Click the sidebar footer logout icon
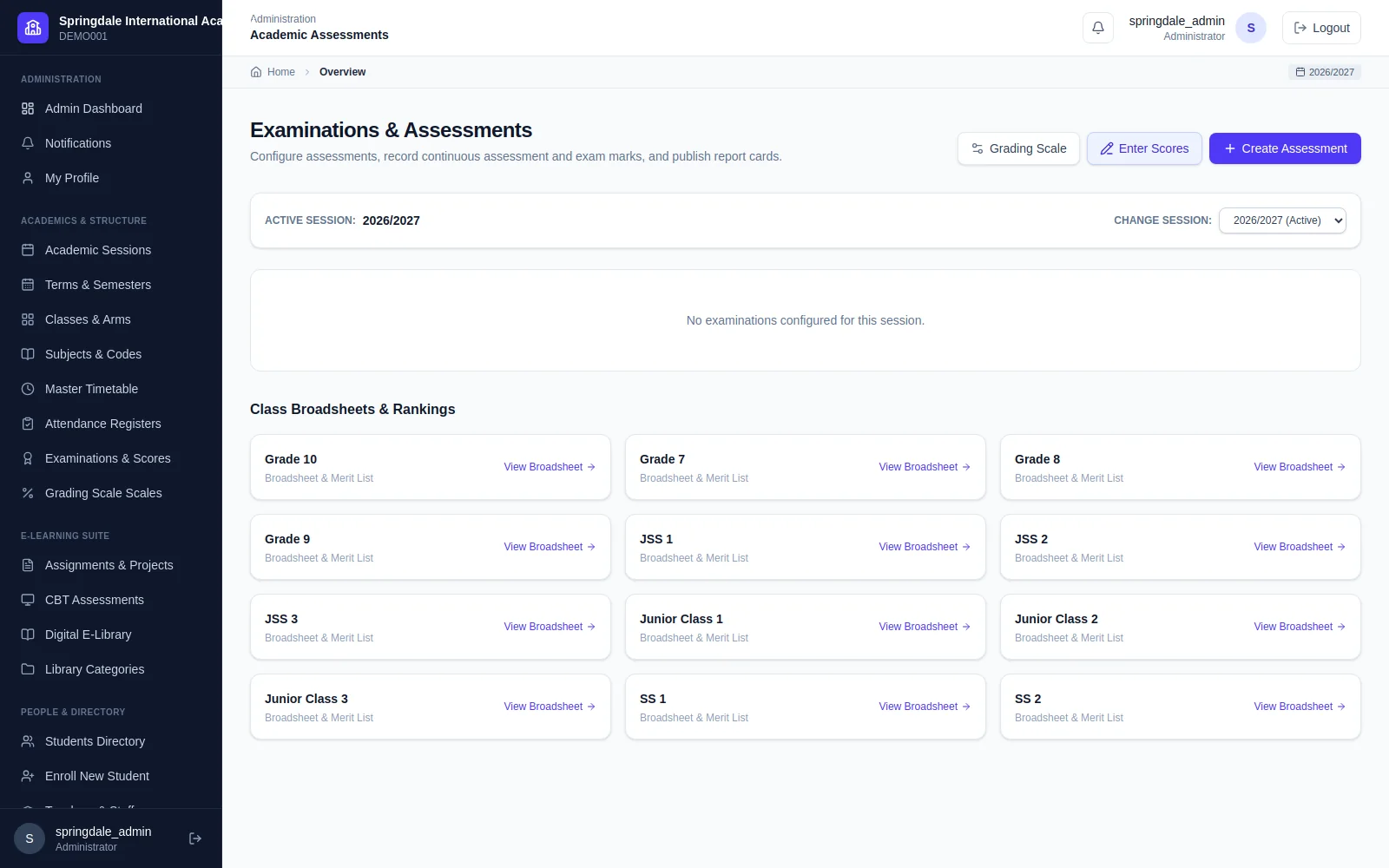 point(195,838)
